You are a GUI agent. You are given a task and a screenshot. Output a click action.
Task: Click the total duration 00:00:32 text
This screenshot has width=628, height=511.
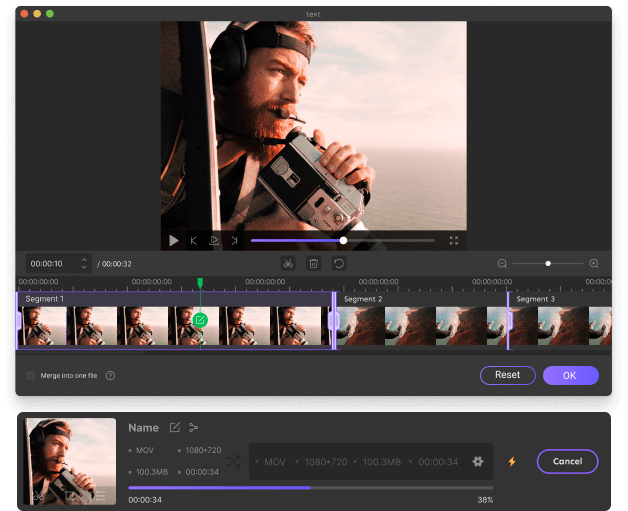point(117,264)
